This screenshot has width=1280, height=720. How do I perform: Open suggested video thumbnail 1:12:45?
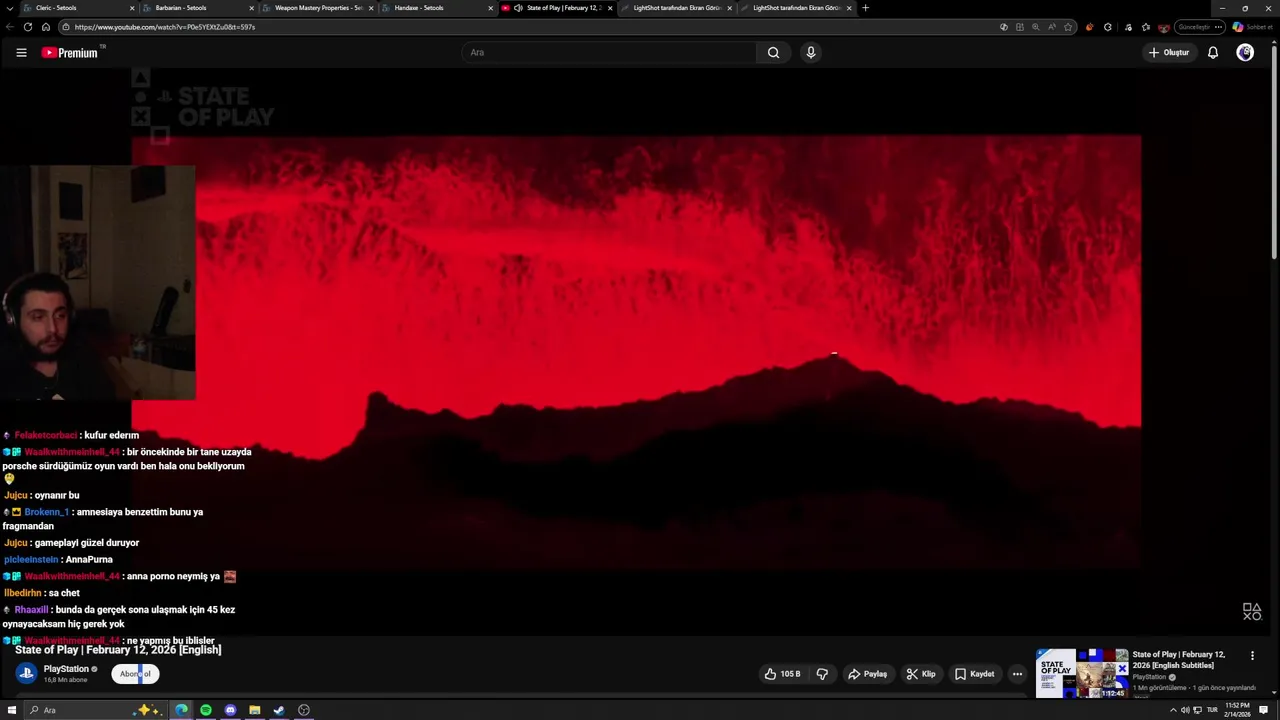pyautogui.click(x=1082, y=673)
